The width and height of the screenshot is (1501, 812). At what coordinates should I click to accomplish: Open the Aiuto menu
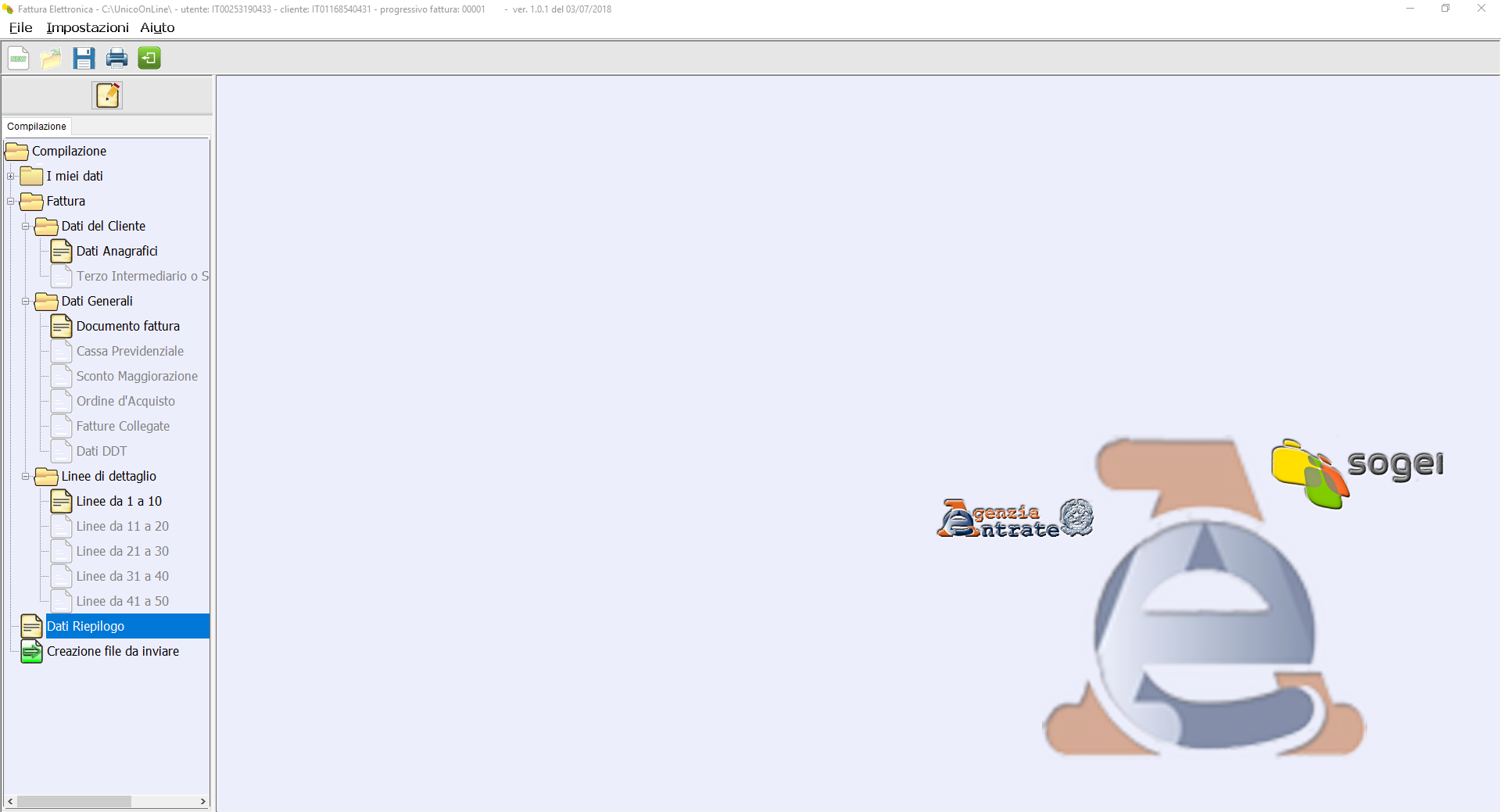[x=157, y=28]
